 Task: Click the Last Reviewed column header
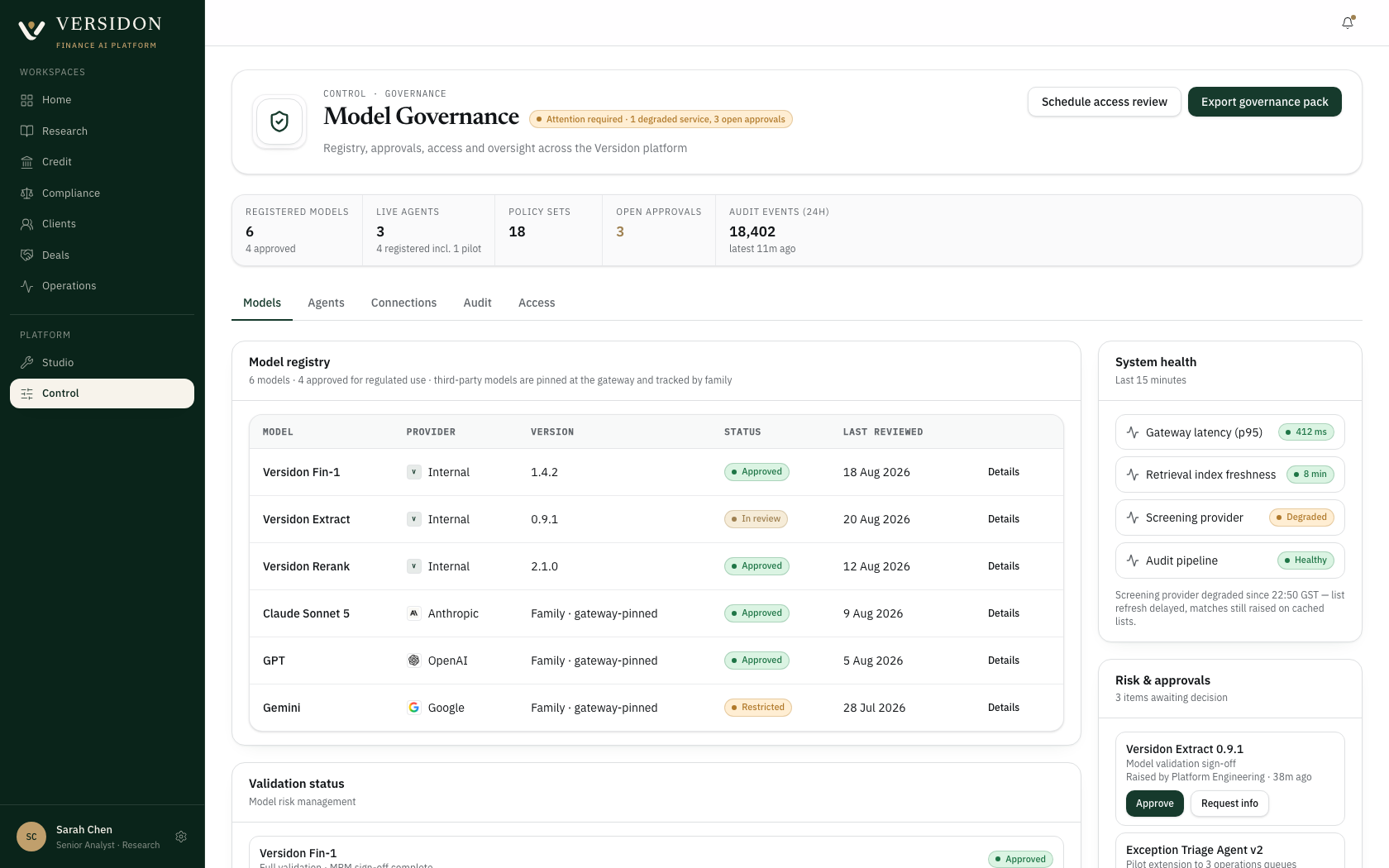(x=883, y=432)
